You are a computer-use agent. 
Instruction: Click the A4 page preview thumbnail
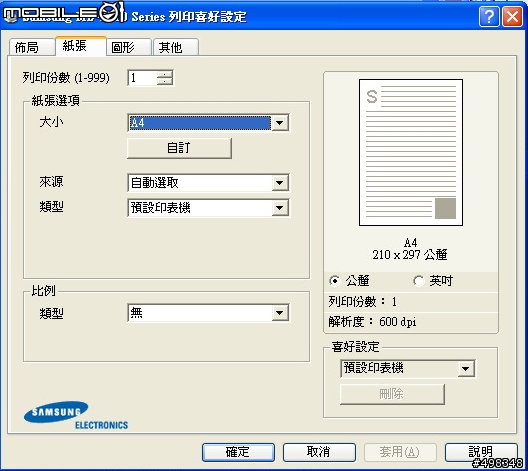[411, 153]
